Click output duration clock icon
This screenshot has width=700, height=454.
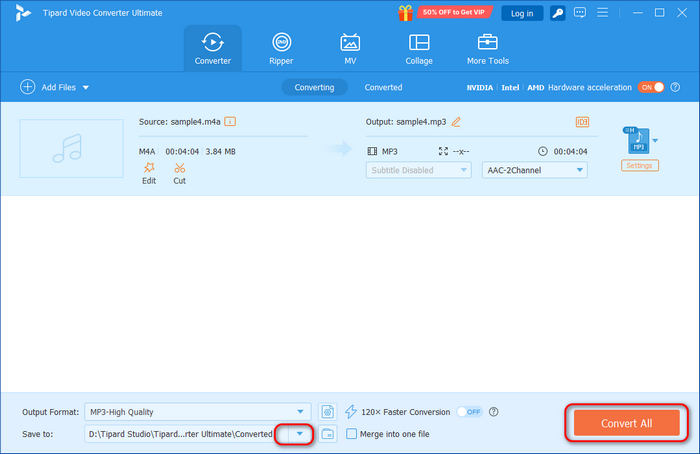point(542,151)
